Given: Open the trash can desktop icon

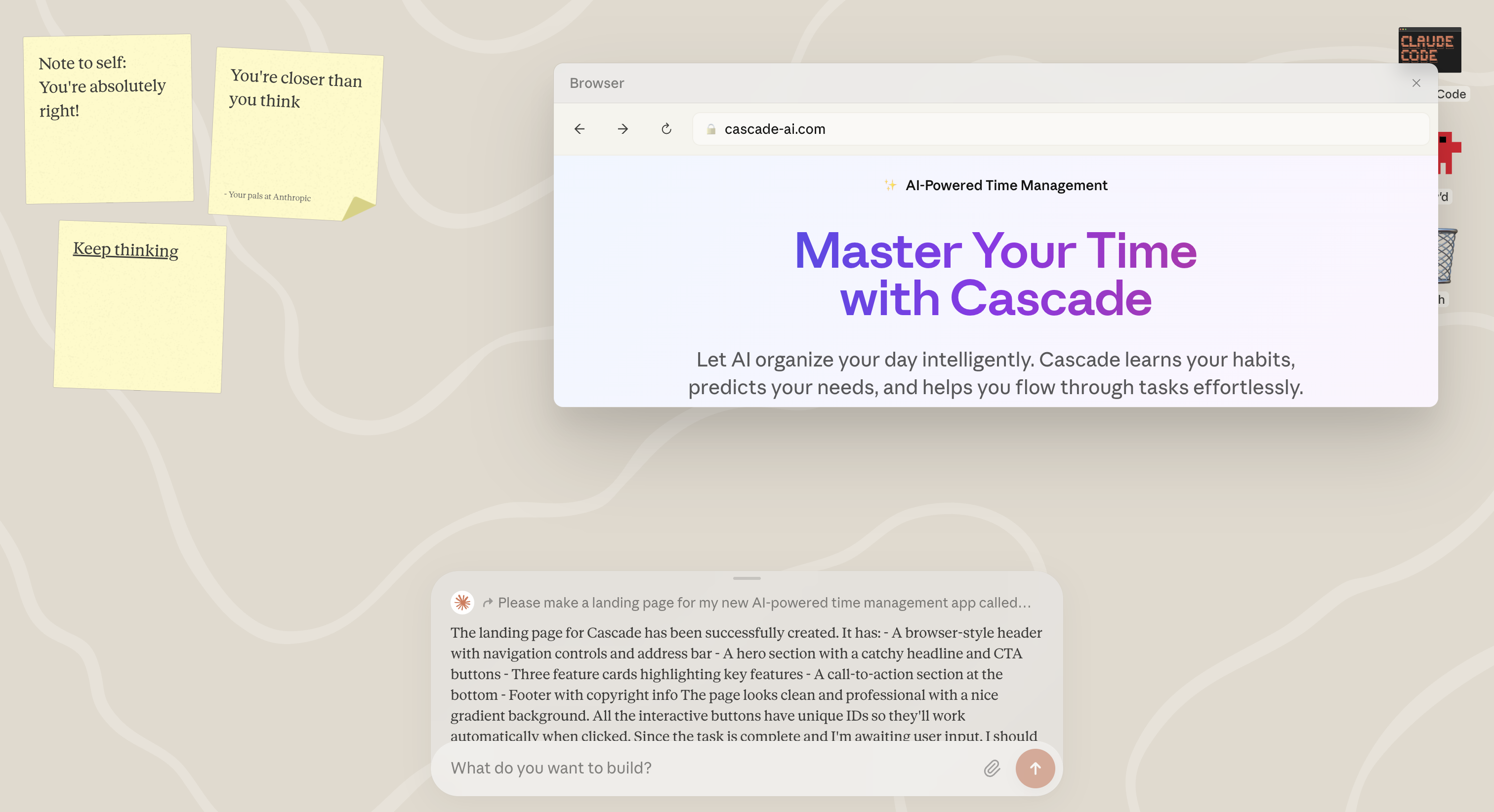Looking at the screenshot, I should coord(1447,255).
